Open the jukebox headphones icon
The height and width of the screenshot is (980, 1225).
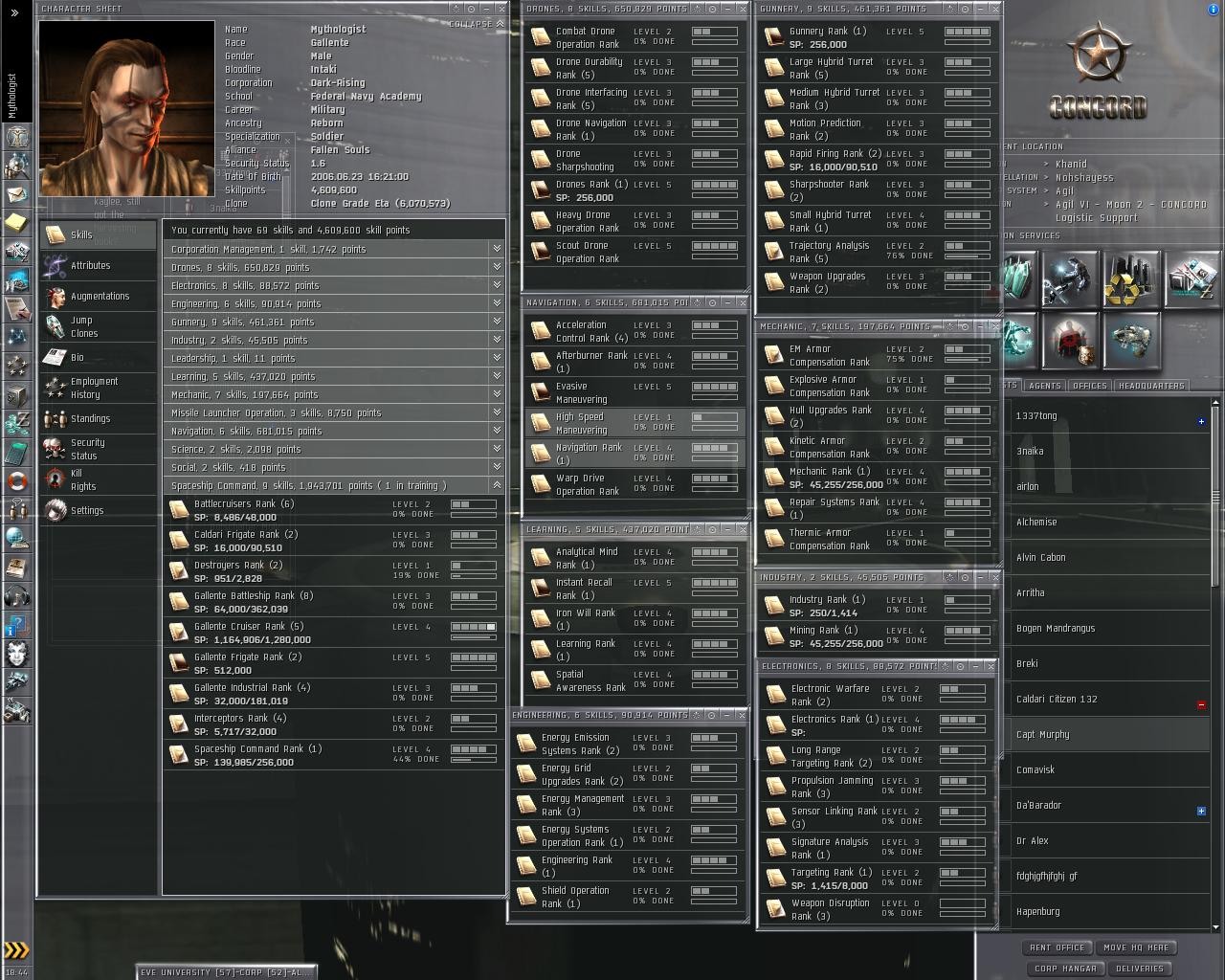(x=16, y=597)
